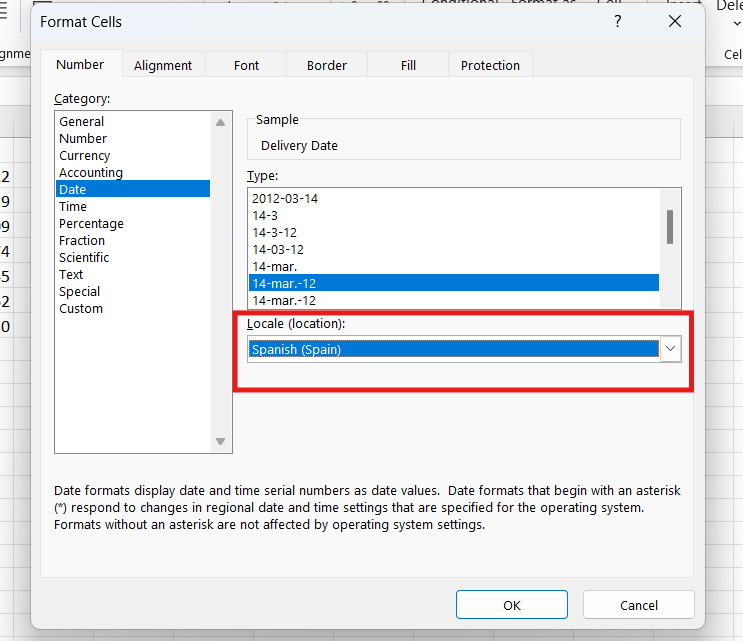The width and height of the screenshot is (743, 641).
Task: Go to the Border tab
Action: [327, 65]
